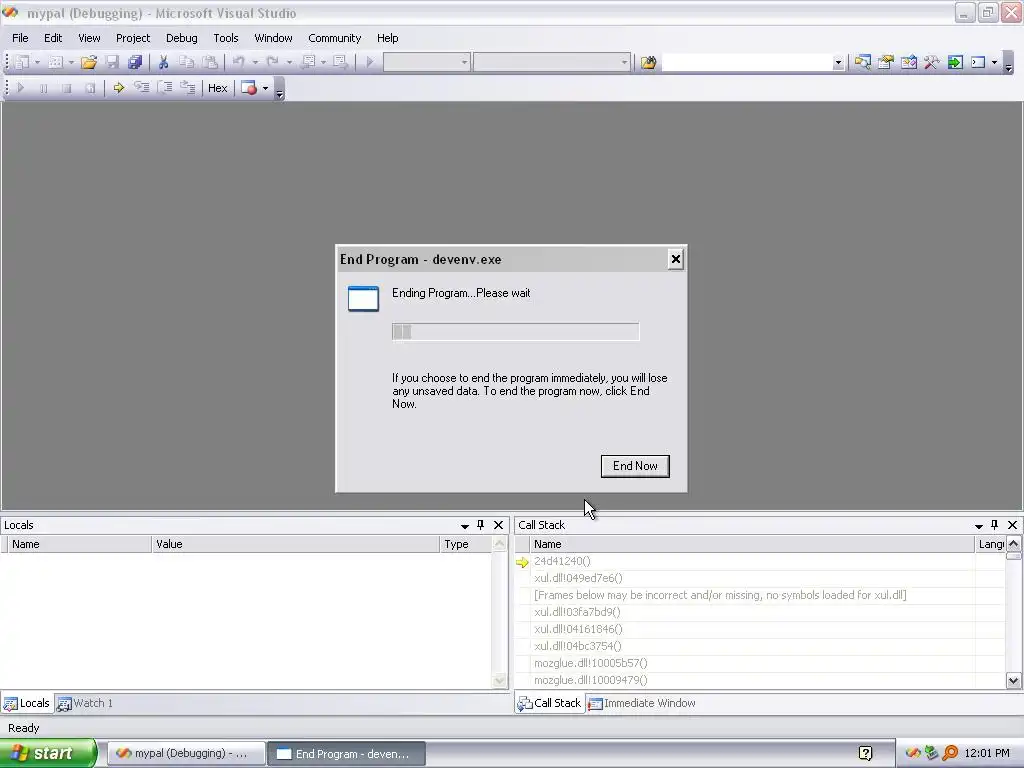Select the Locals tab
Viewport: 1024px width, 768px height.
pyautogui.click(x=27, y=703)
